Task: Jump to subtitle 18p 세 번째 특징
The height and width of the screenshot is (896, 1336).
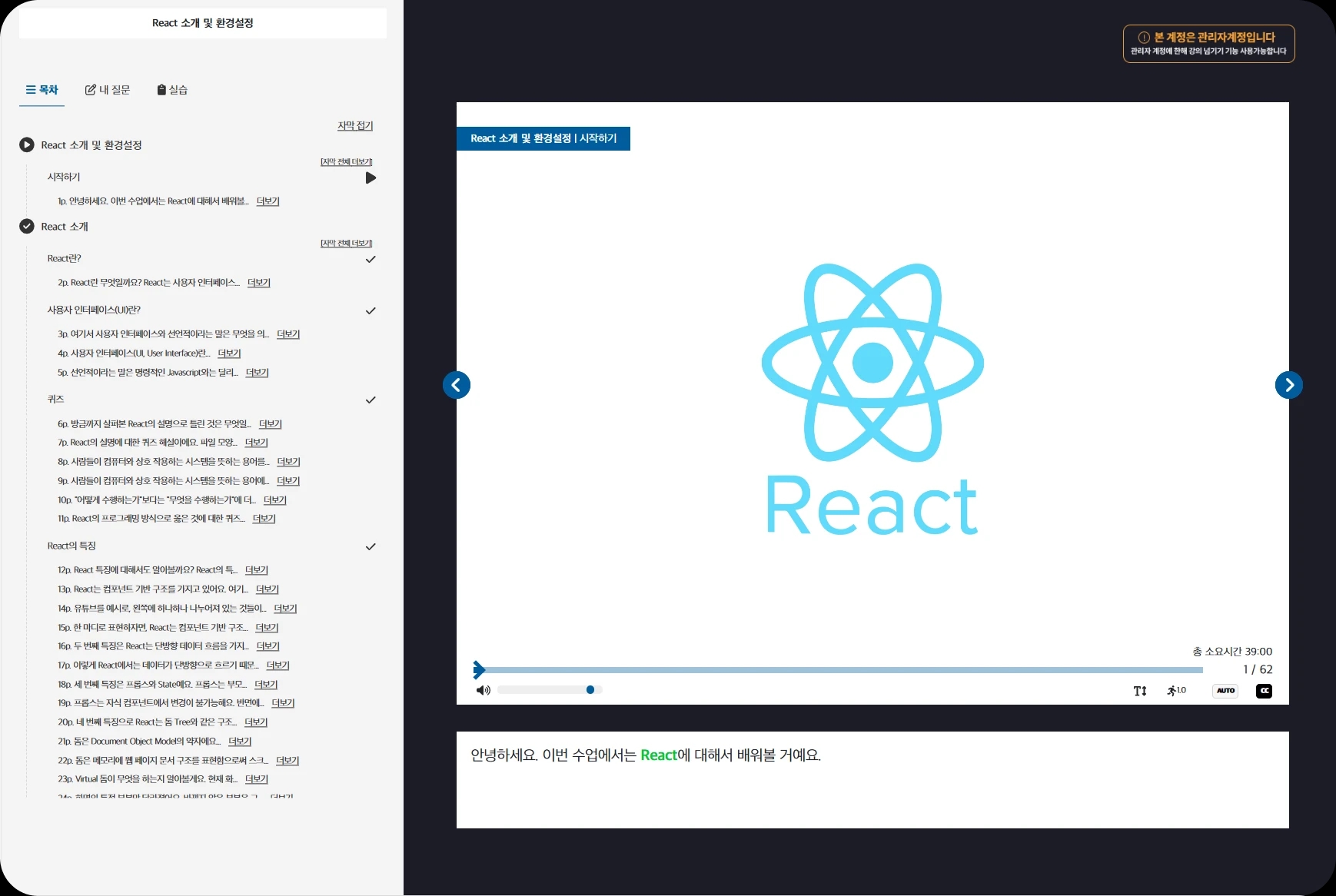Action: tap(152, 685)
